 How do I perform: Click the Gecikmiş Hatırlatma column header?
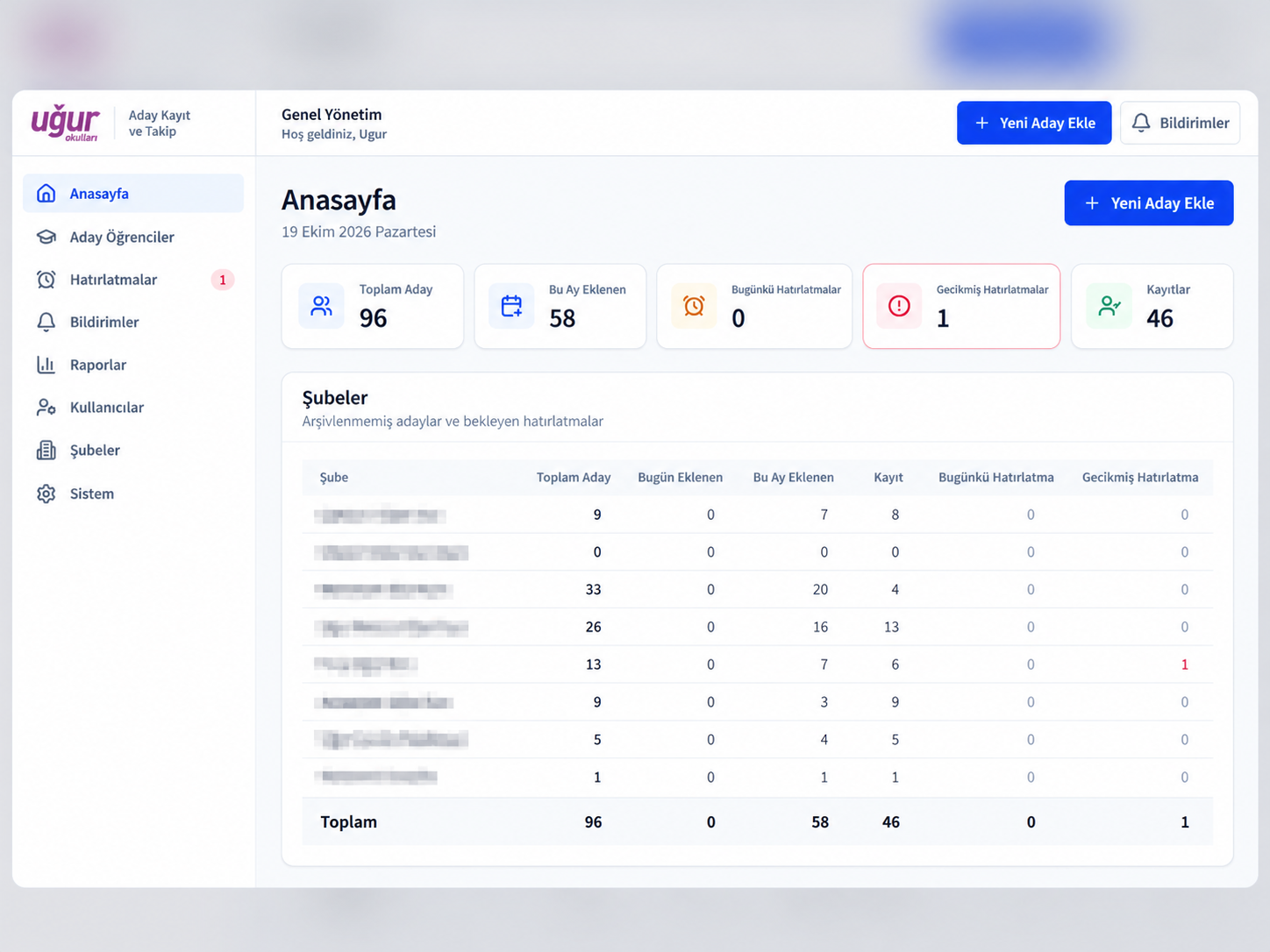coord(1140,478)
